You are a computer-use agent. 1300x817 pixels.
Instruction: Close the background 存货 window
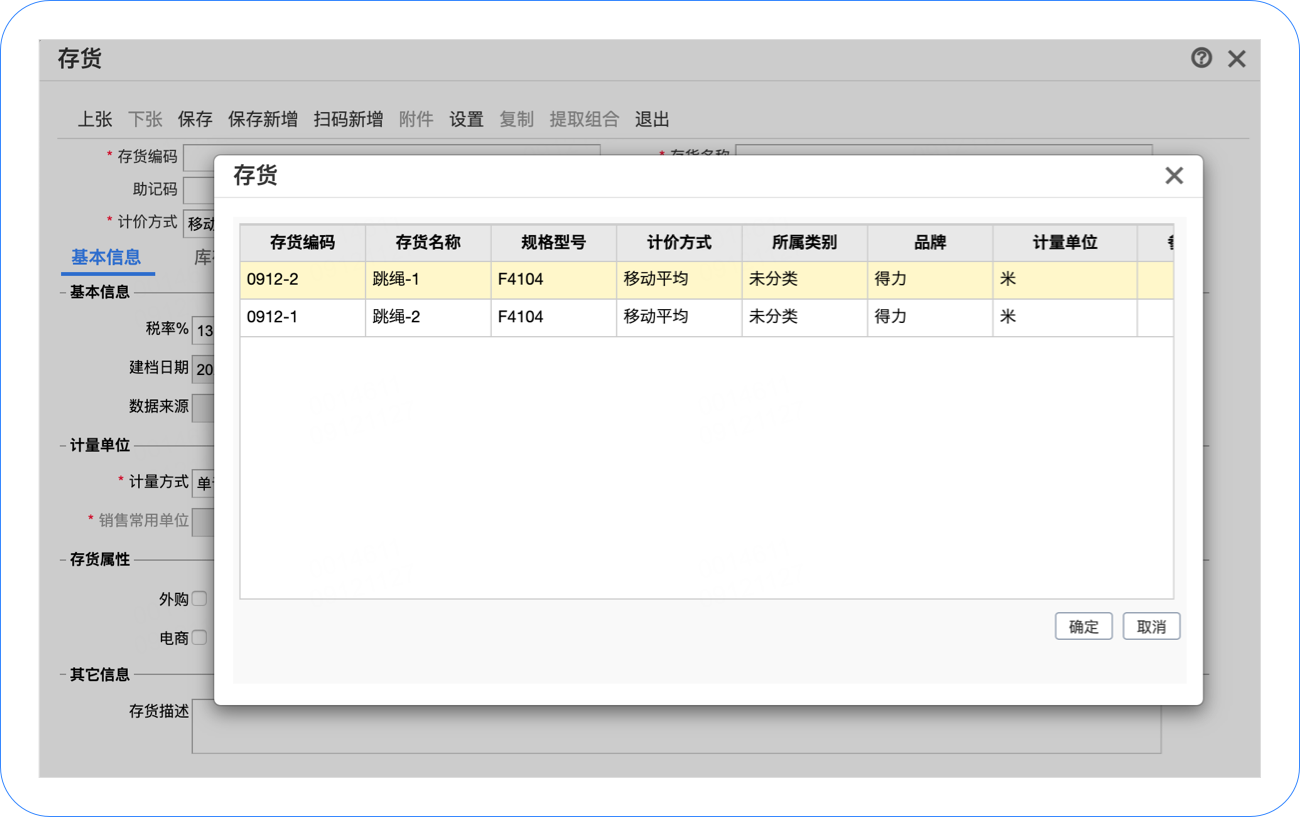point(1237,59)
